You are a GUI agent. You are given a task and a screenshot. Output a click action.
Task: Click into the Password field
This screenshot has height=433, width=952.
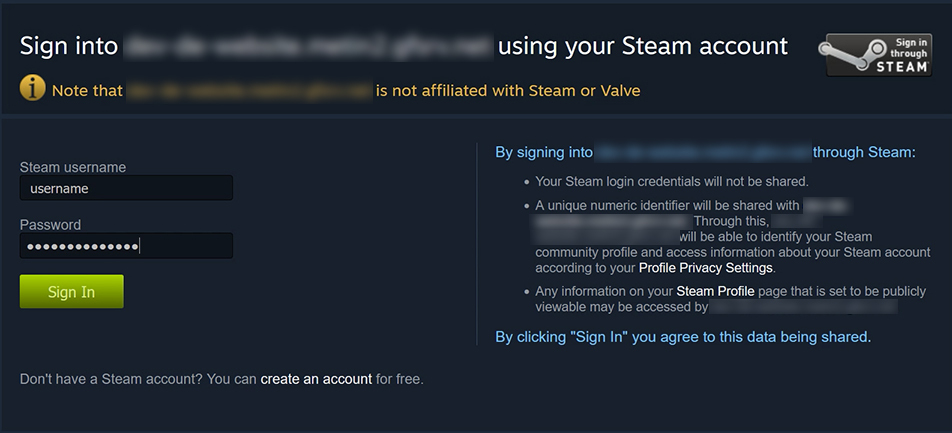pyautogui.click(x=126, y=246)
